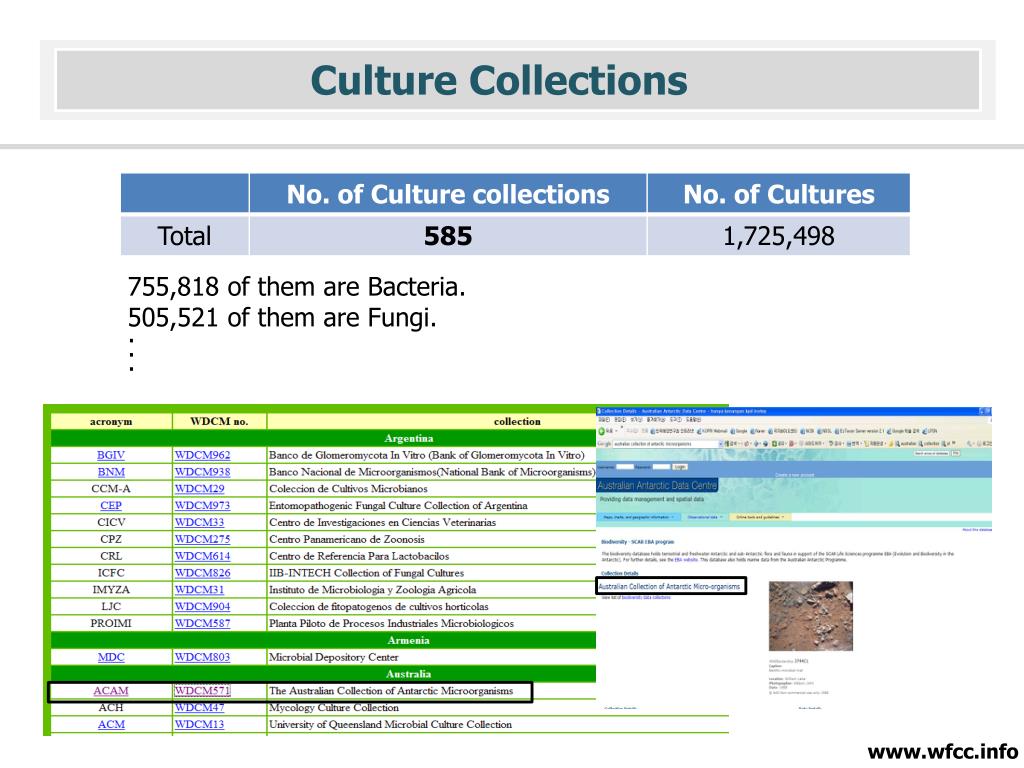Image resolution: width=1024 pixels, height=768 pixels.
Task: Select the ICFC acronym cell
Action: pyautogui.click(x=111, y=573)
